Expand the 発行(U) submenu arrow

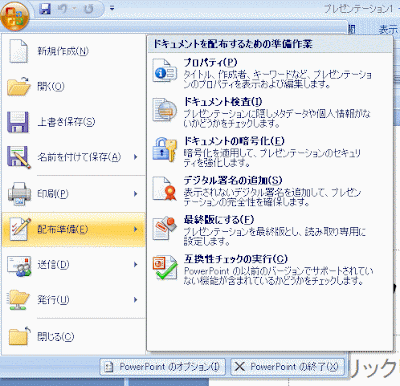pos(135,300)
